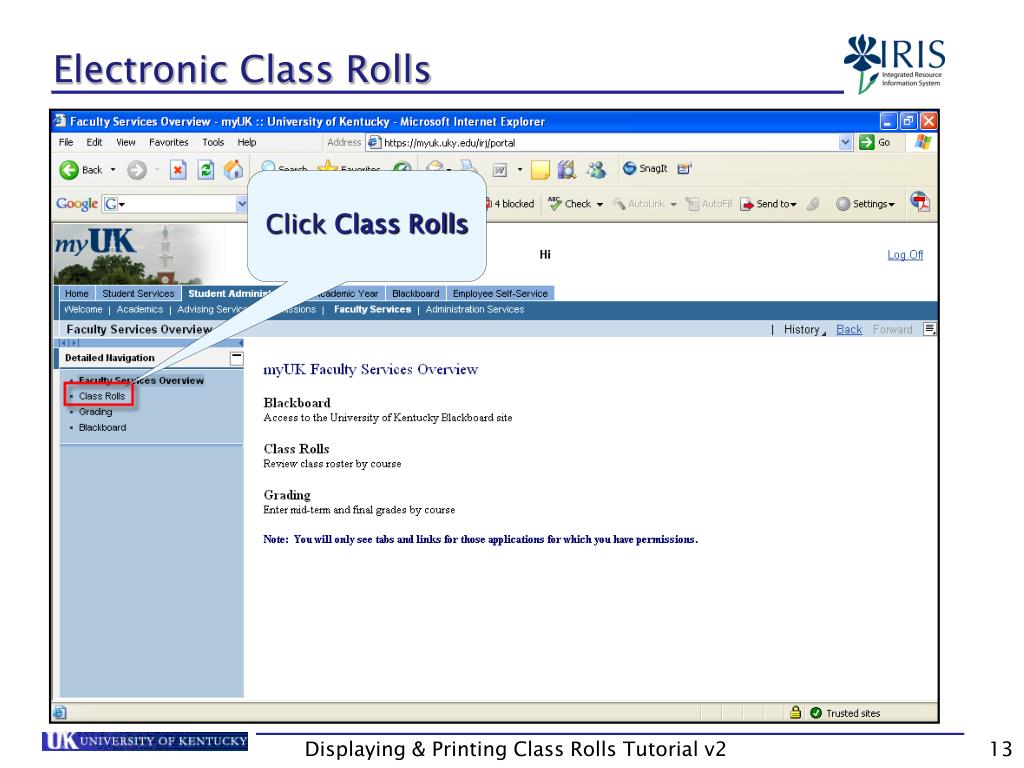Viewport: 1024px width, 768px height.
Task: Switch to the Student Services tab
Action: coord(138,294)
